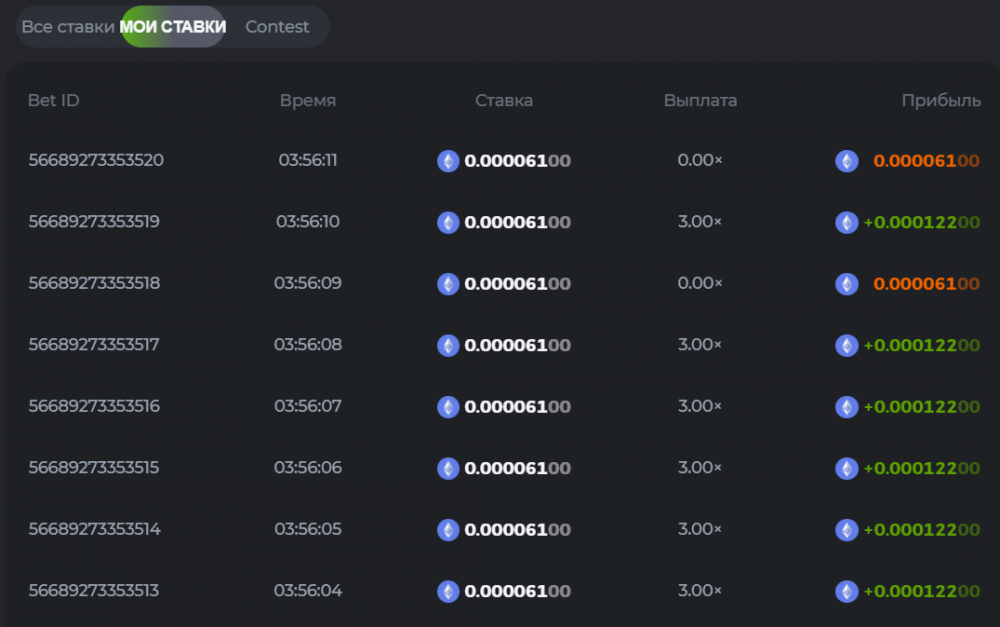This screenshot has width=1000, height=627.
Task: Open bet ID 56689273353517
Action: pos(94,345)
